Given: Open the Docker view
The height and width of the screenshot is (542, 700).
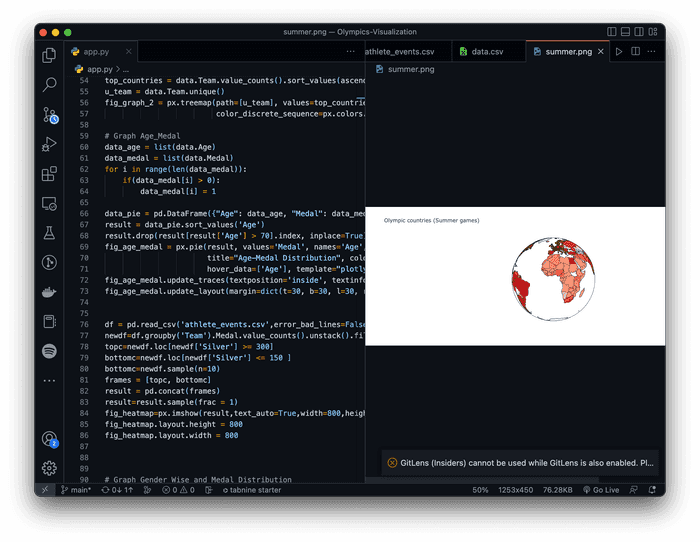Looking at the screenshot, I should (x=49, y=292).
